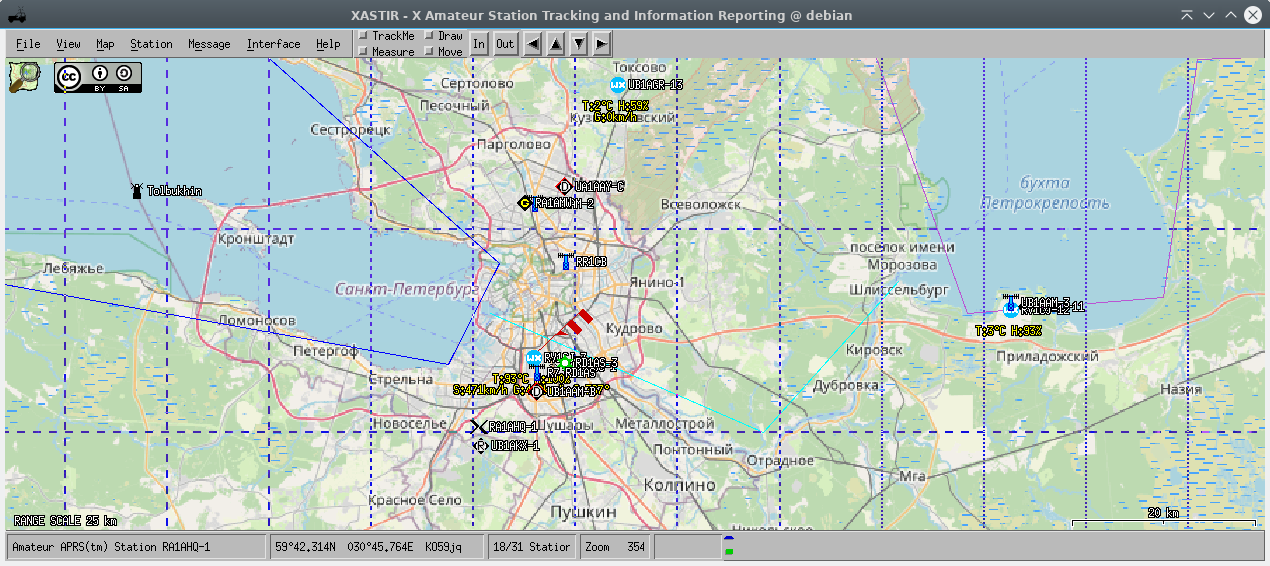
Task: Click the Tolbukhin label text
Action: pyautogui.click(x=175, y=191)
